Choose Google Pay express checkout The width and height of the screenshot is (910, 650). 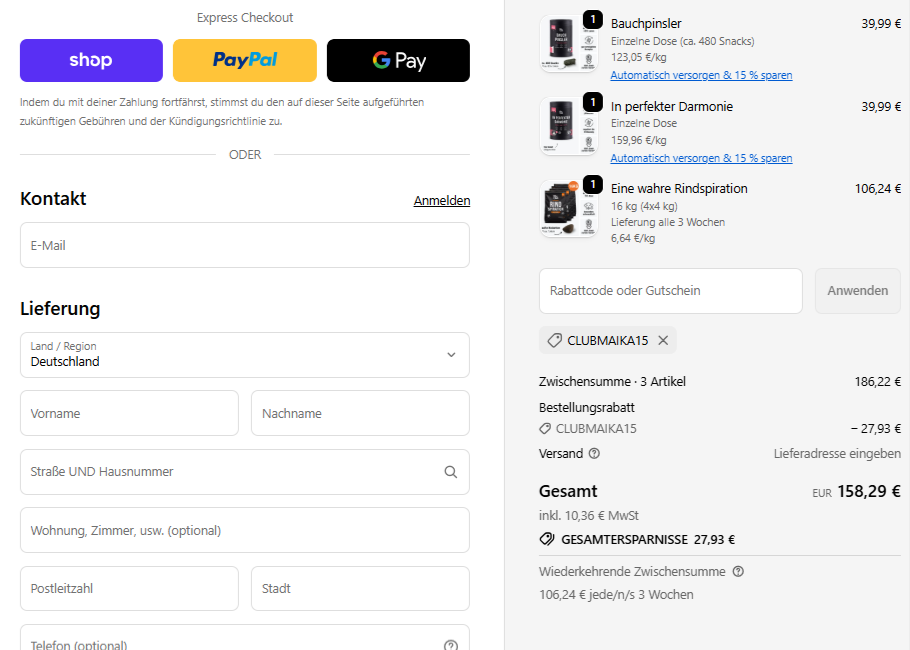coord(398,60)
